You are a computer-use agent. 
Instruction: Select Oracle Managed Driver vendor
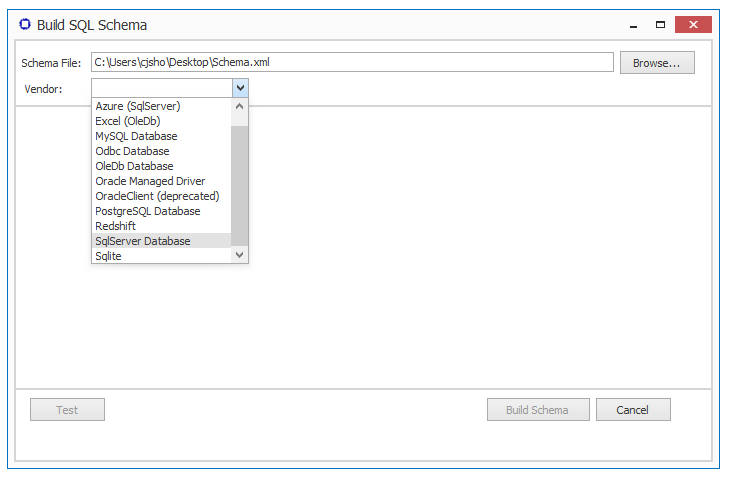[161, 181]
